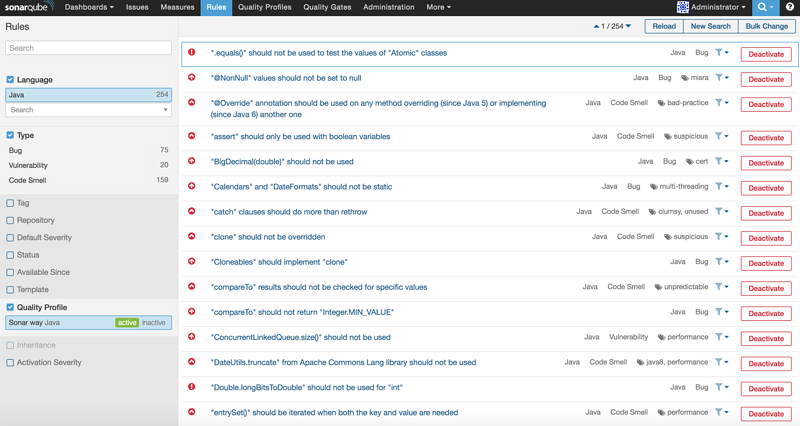Viewport: 800px width, 426px height.
Task: Enable the Status facet checkbox
Action: pyautogui.click(x=10, y=255)
